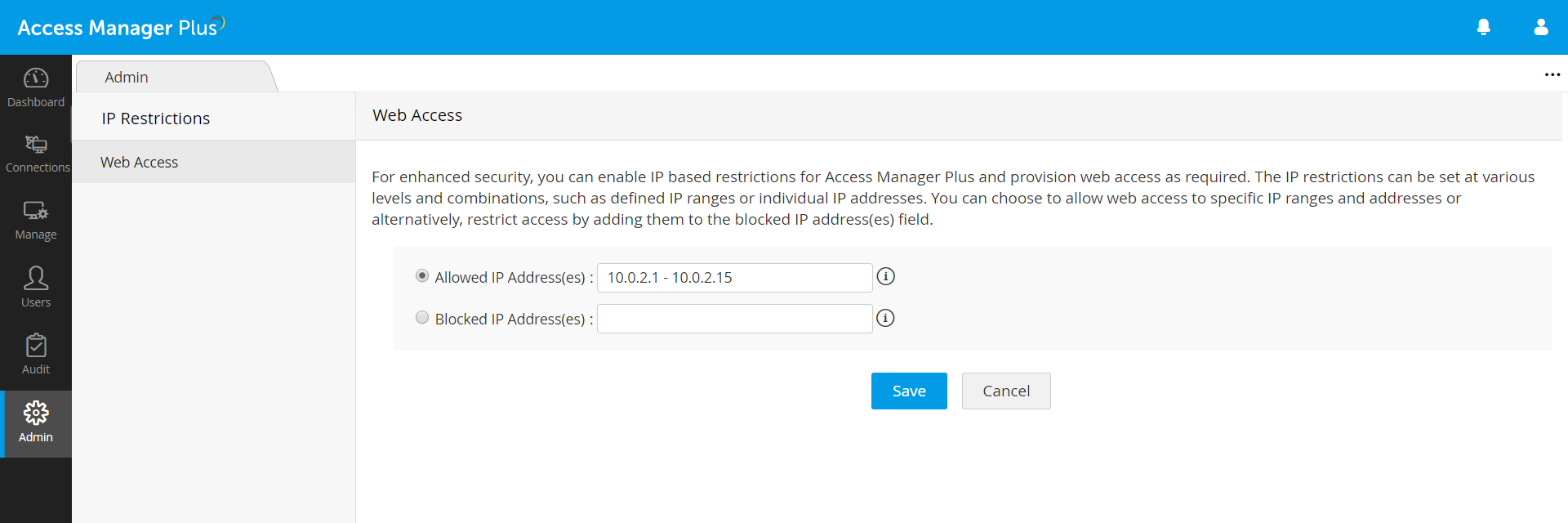Select the Allowed IP Address(es) radio button

click(x=422, y=276)
